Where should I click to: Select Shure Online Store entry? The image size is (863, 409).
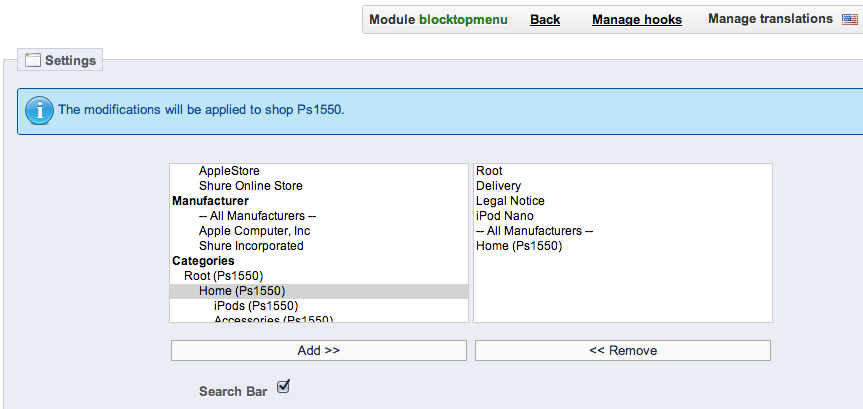coord(250,186)
